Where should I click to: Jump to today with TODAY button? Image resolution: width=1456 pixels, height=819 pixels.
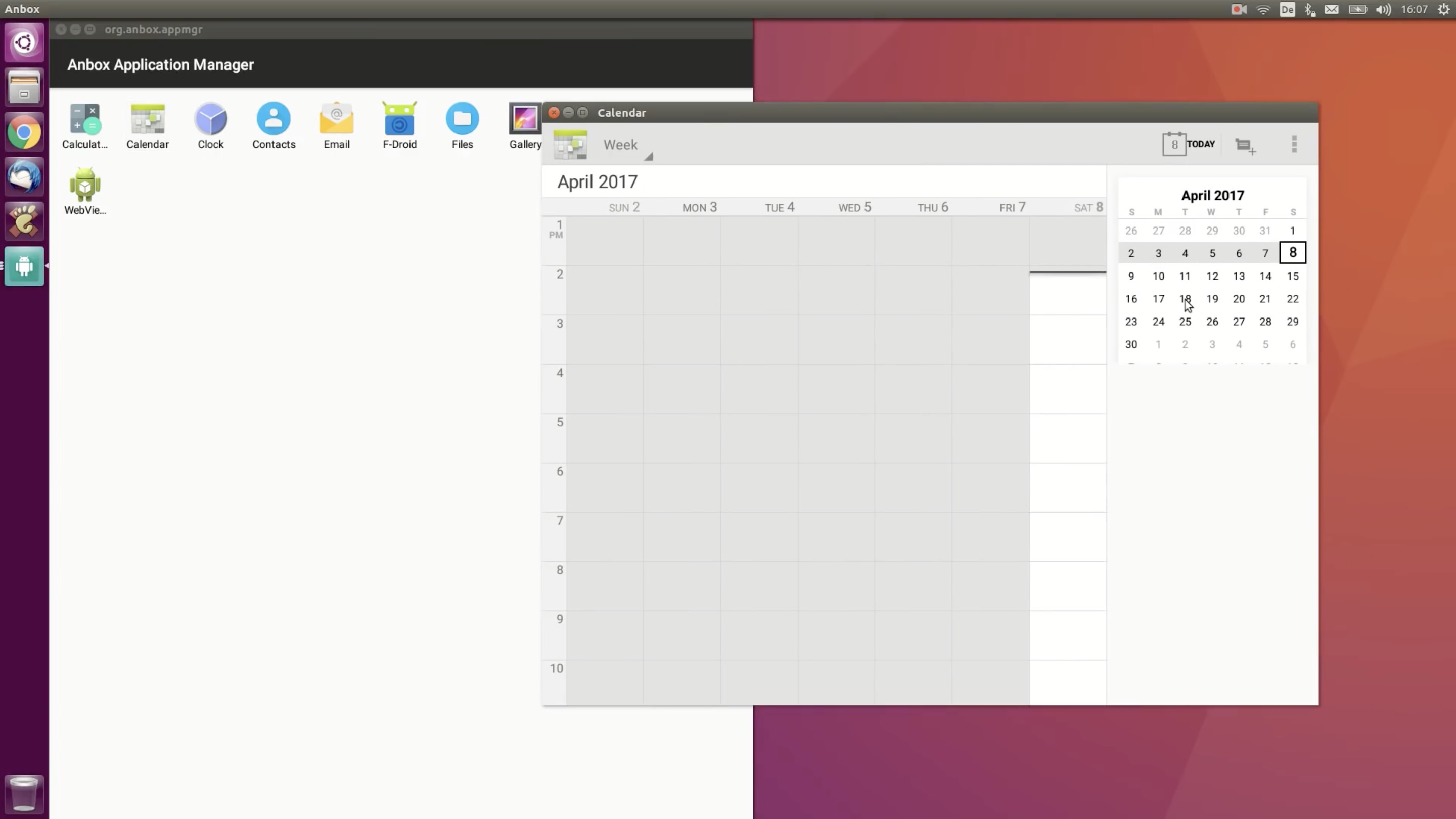1189,144
